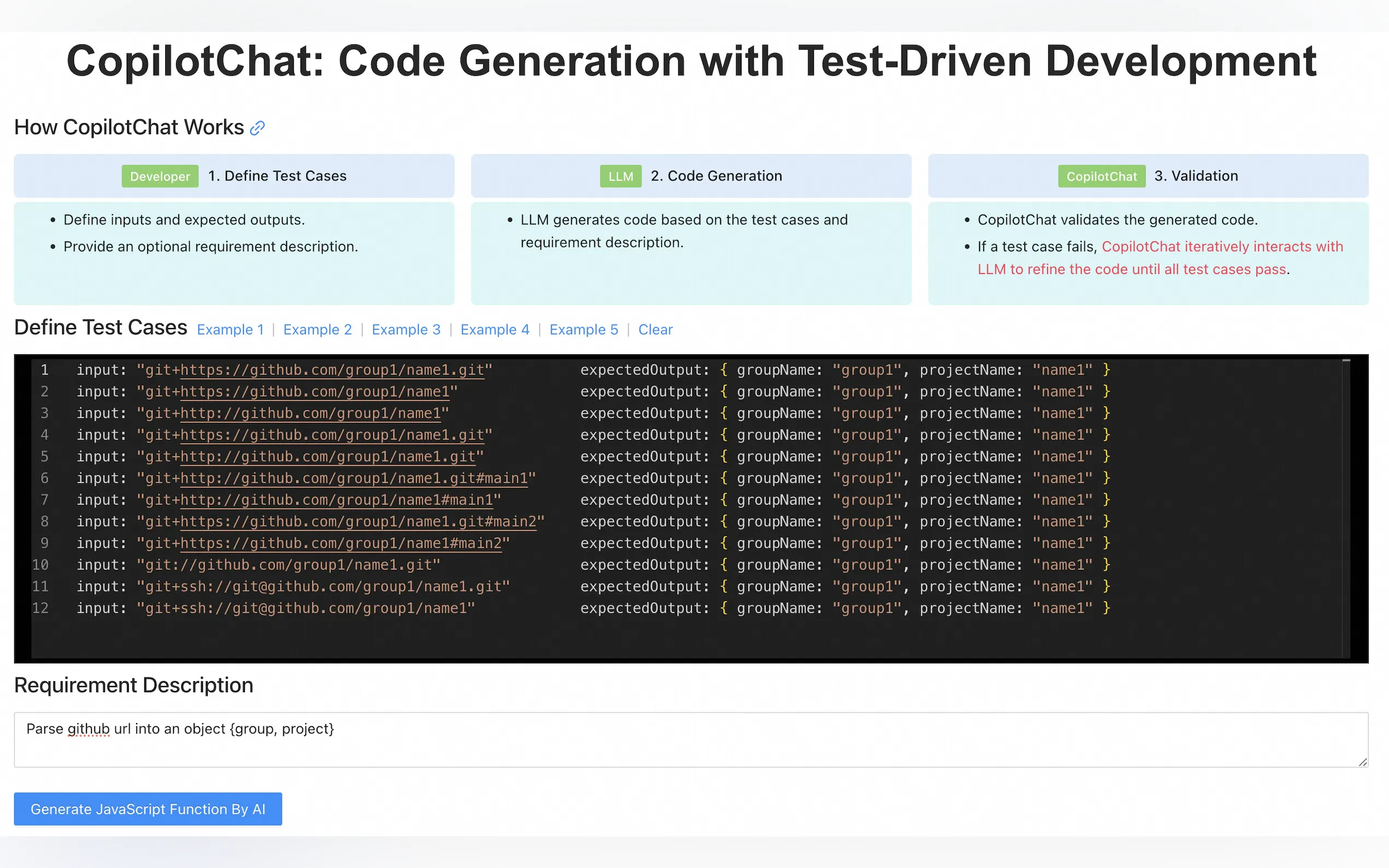Click line number 12 in code editor
The image size is (1389, 868).
(x=40, y=608)
